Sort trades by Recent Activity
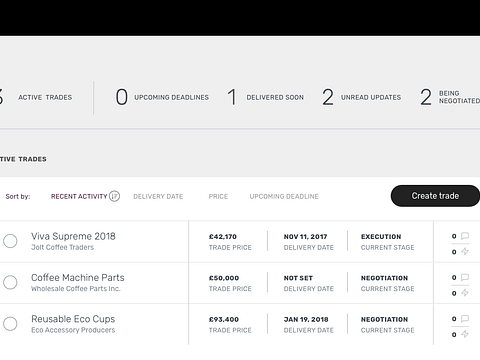This screenshot has height=360, width=480. coord(79,196)
